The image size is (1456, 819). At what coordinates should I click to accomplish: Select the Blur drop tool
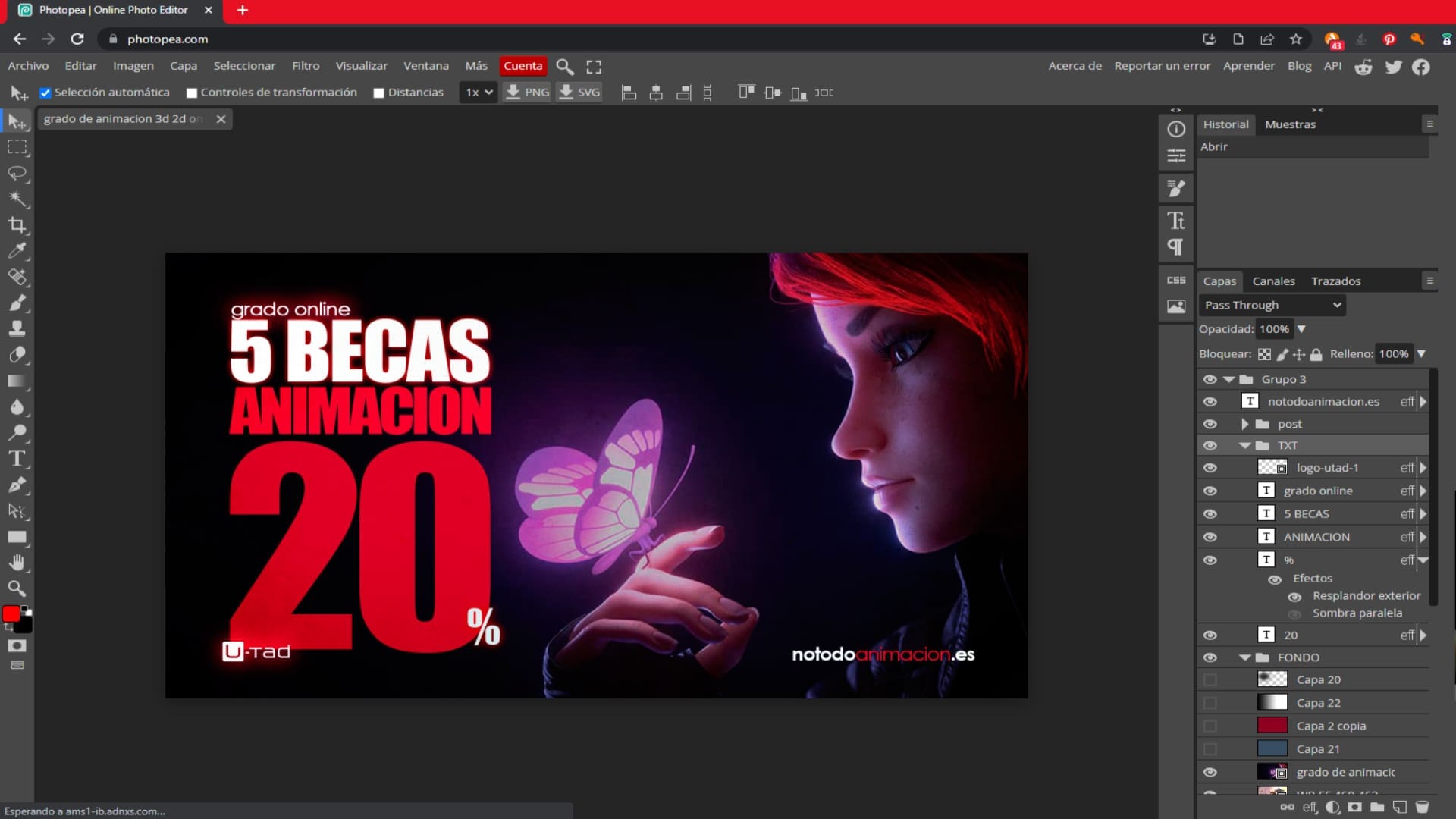[x=17, y=407]
